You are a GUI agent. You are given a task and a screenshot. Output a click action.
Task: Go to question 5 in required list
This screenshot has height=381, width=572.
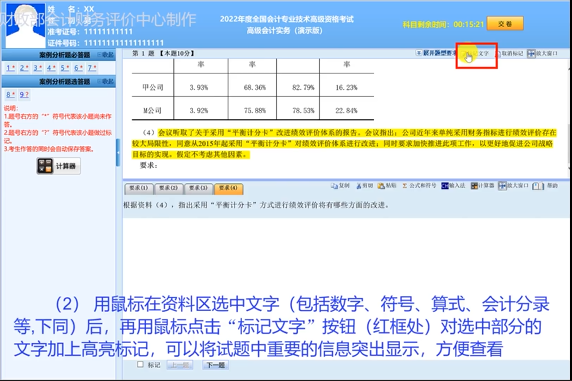pyautogui.click(x=65, y=68)
